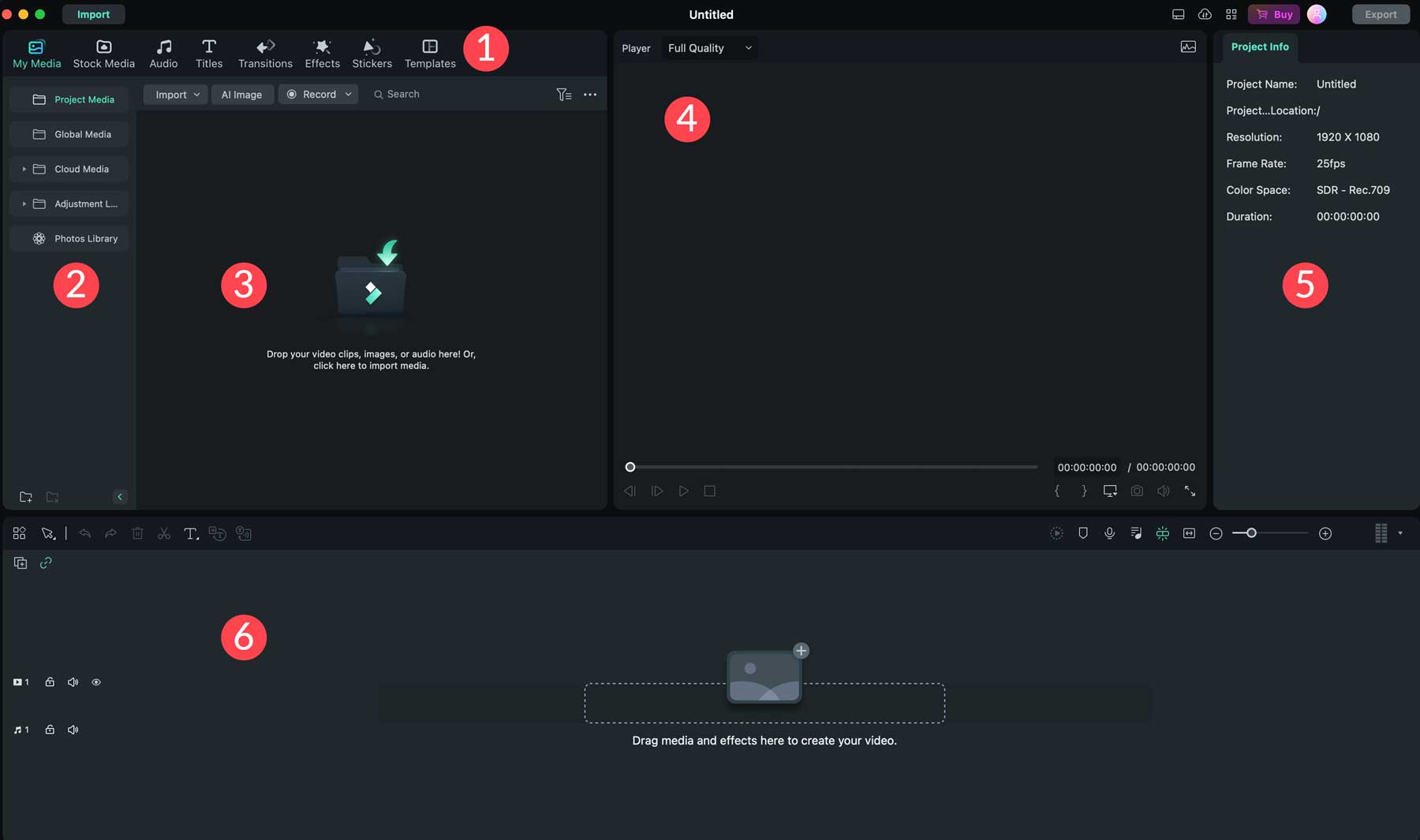
Task: Click the Import button at top left
Action: pyautogui.click(x=93, y=13)
